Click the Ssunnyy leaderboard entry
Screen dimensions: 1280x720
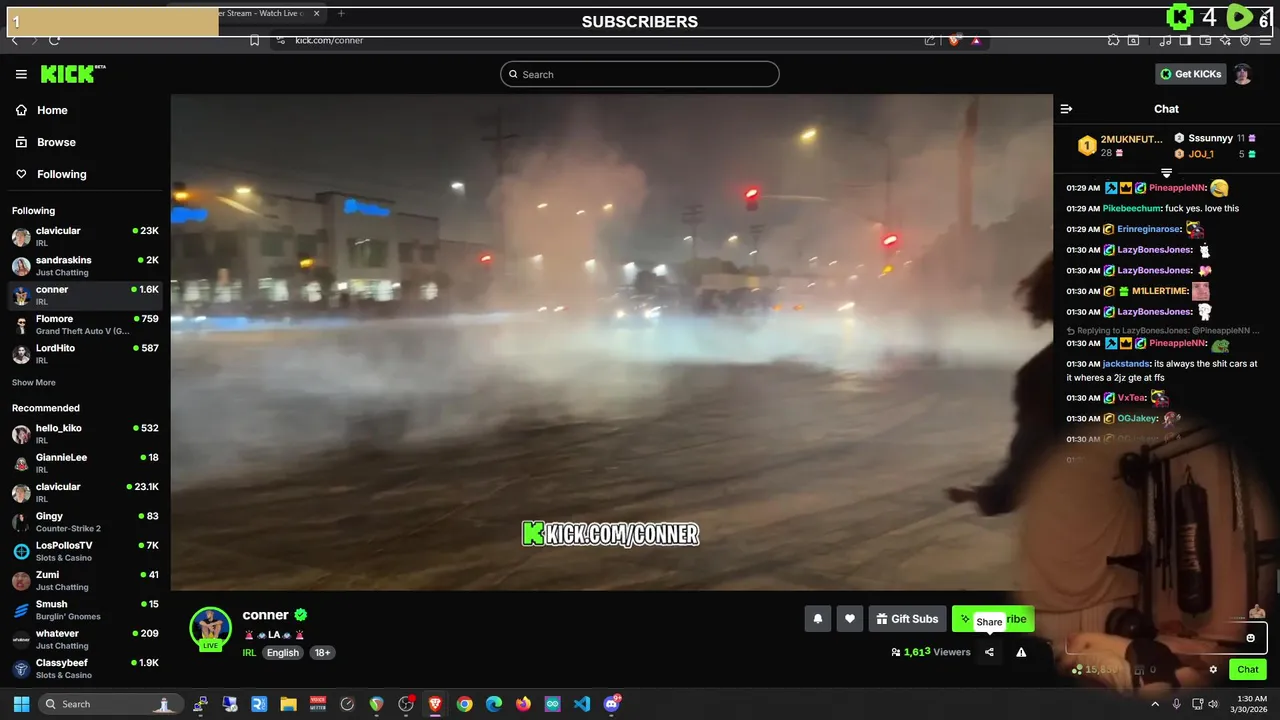pyautogui.click(x=1216, y=138)
